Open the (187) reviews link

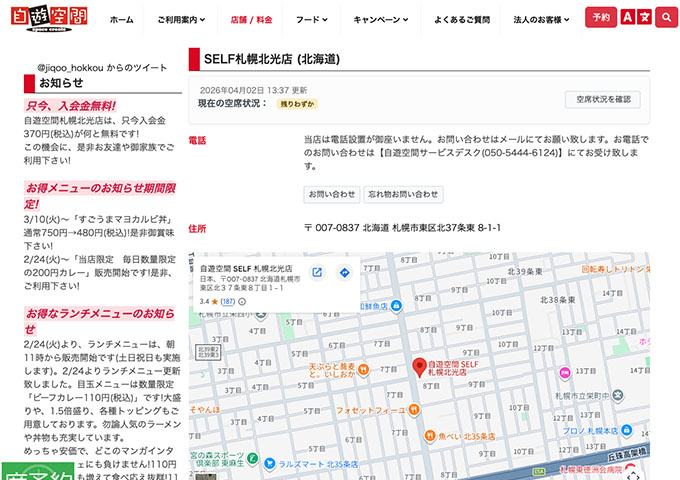pyautogui.click(x=228, y=301)
